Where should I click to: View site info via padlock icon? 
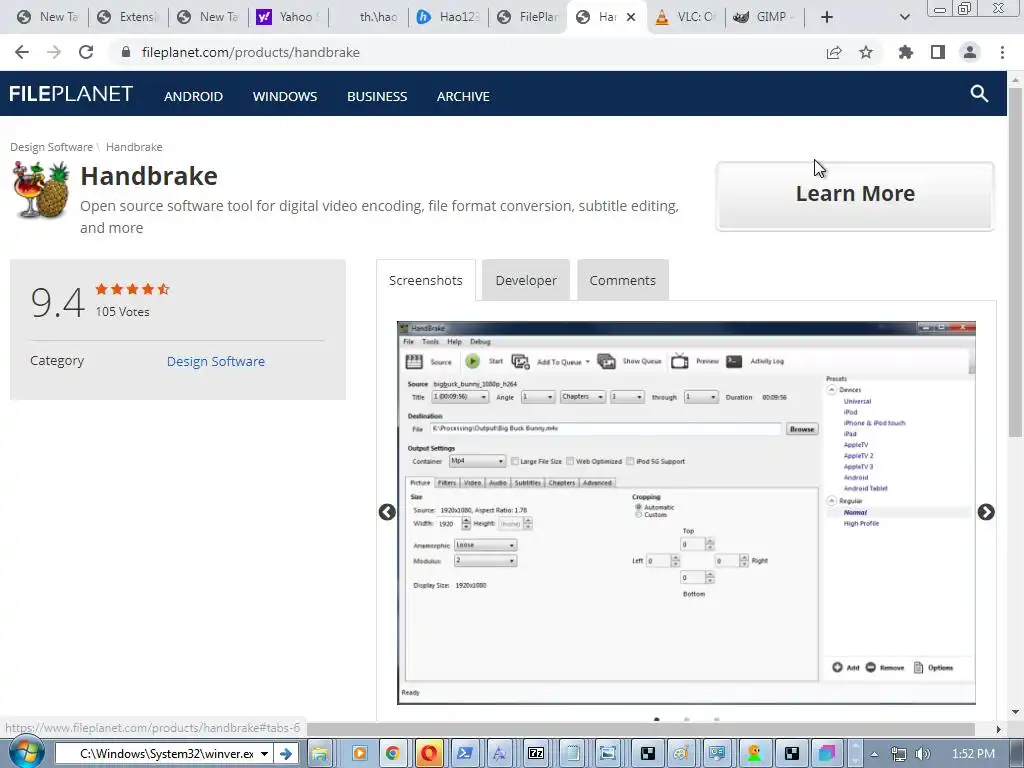click(x=126, y=52)
